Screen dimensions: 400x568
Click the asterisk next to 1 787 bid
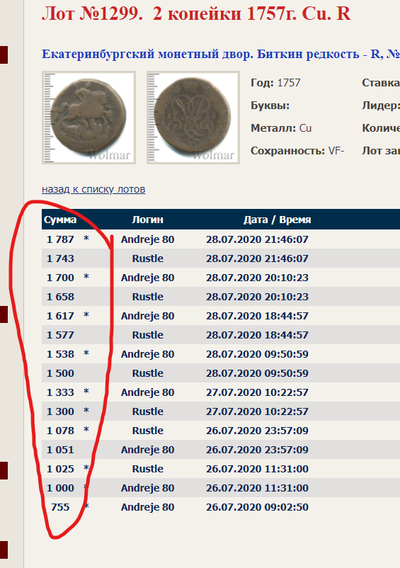coord(86,238)
